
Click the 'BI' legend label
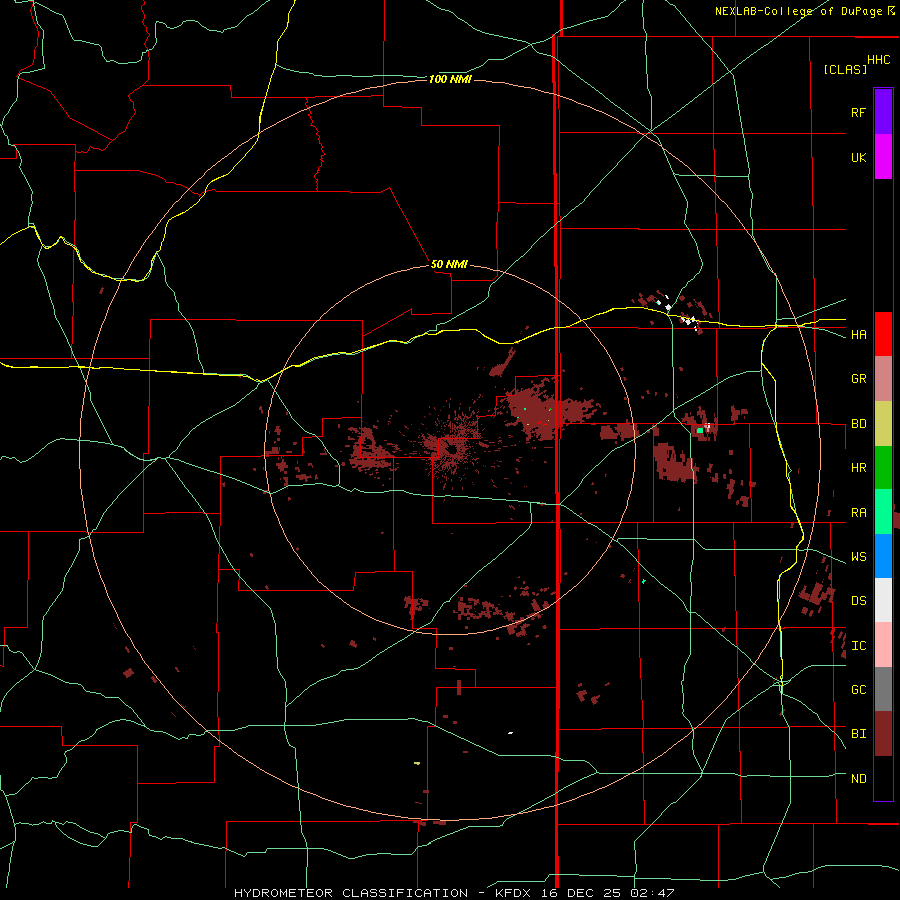click(x=858, y=734)
